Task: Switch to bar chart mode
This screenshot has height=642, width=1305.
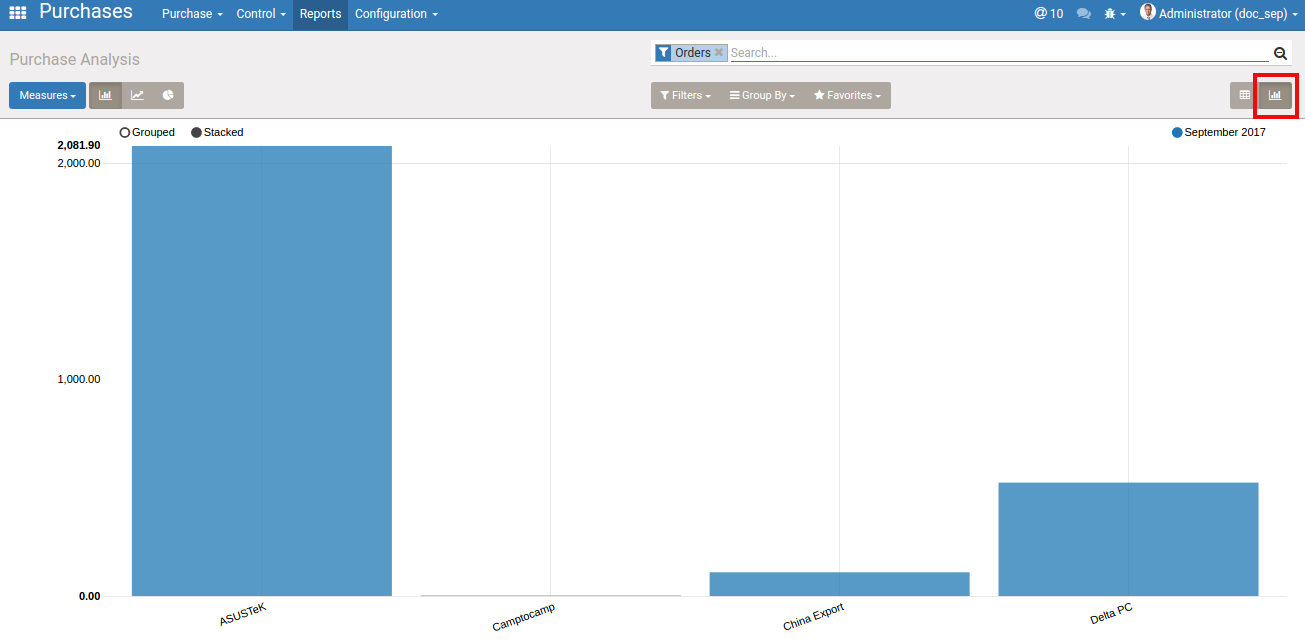Action: click(x=105, y=95)
